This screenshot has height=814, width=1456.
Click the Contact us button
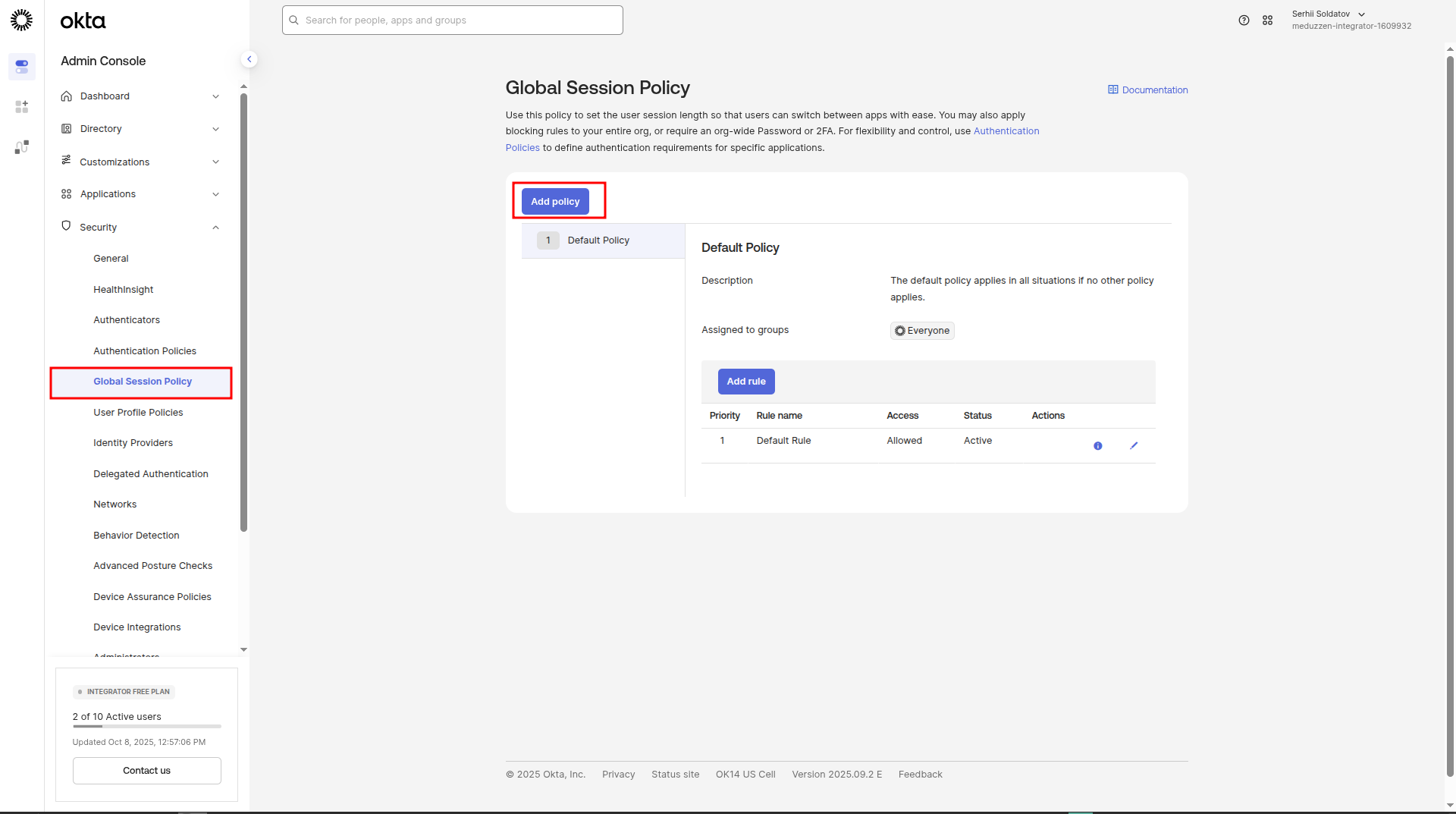point(147,771)
